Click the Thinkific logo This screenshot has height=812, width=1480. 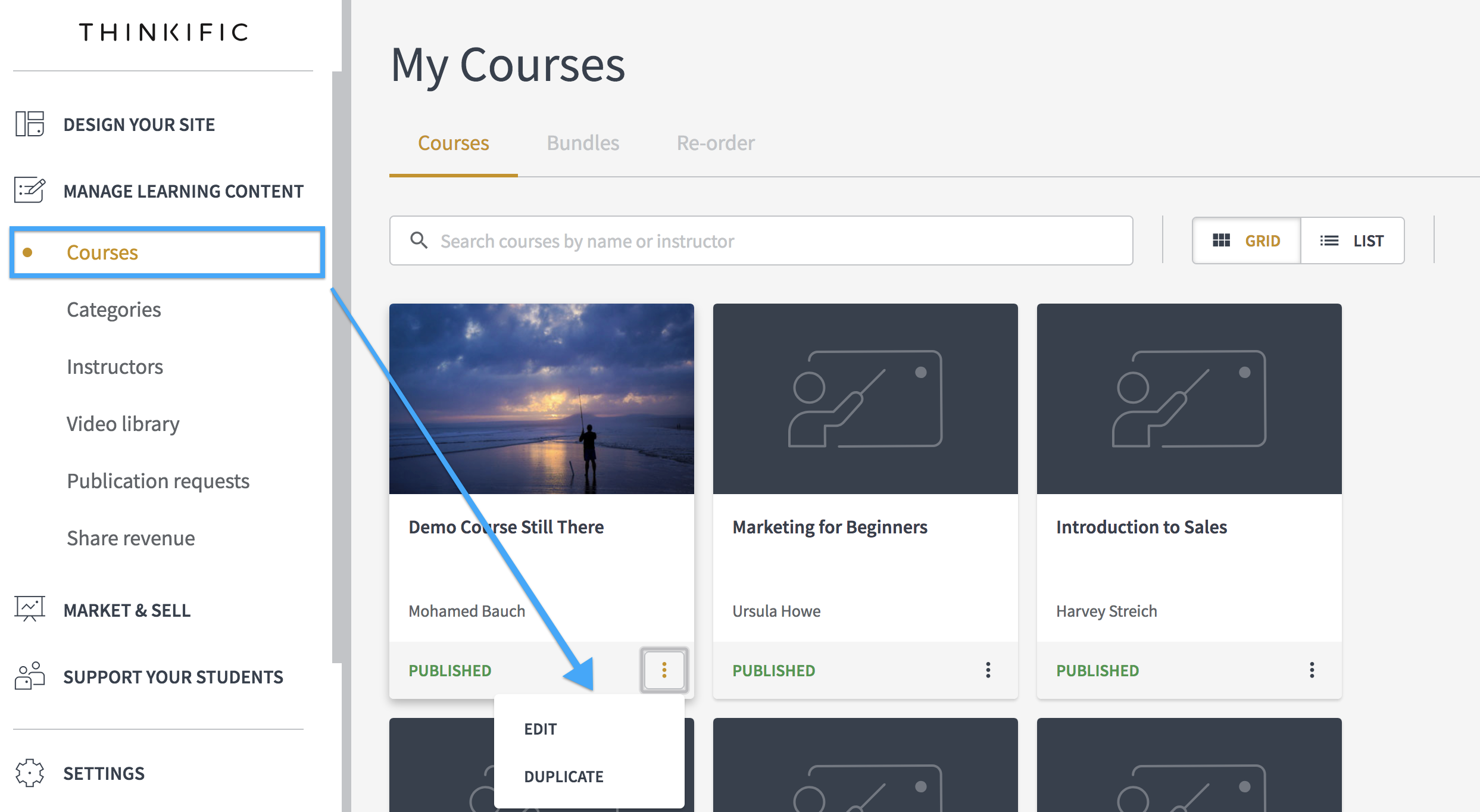[164, 32]
